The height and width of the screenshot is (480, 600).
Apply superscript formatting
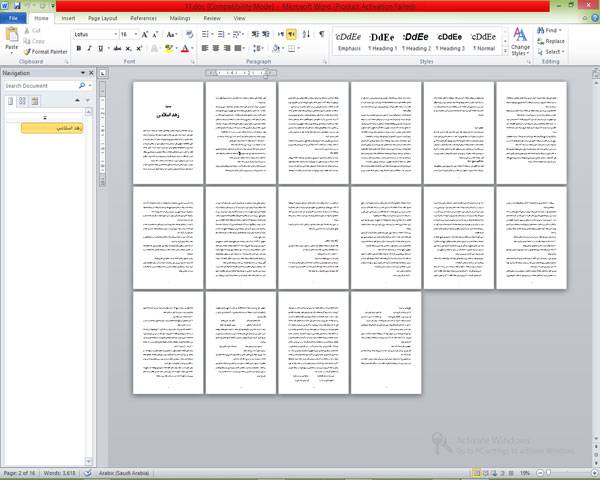coord(139,48)
